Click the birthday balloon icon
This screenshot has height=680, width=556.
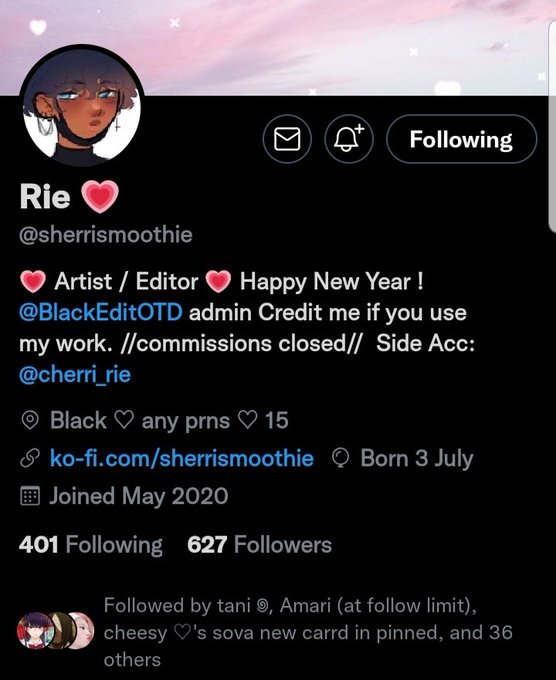[x=340, y=459]
